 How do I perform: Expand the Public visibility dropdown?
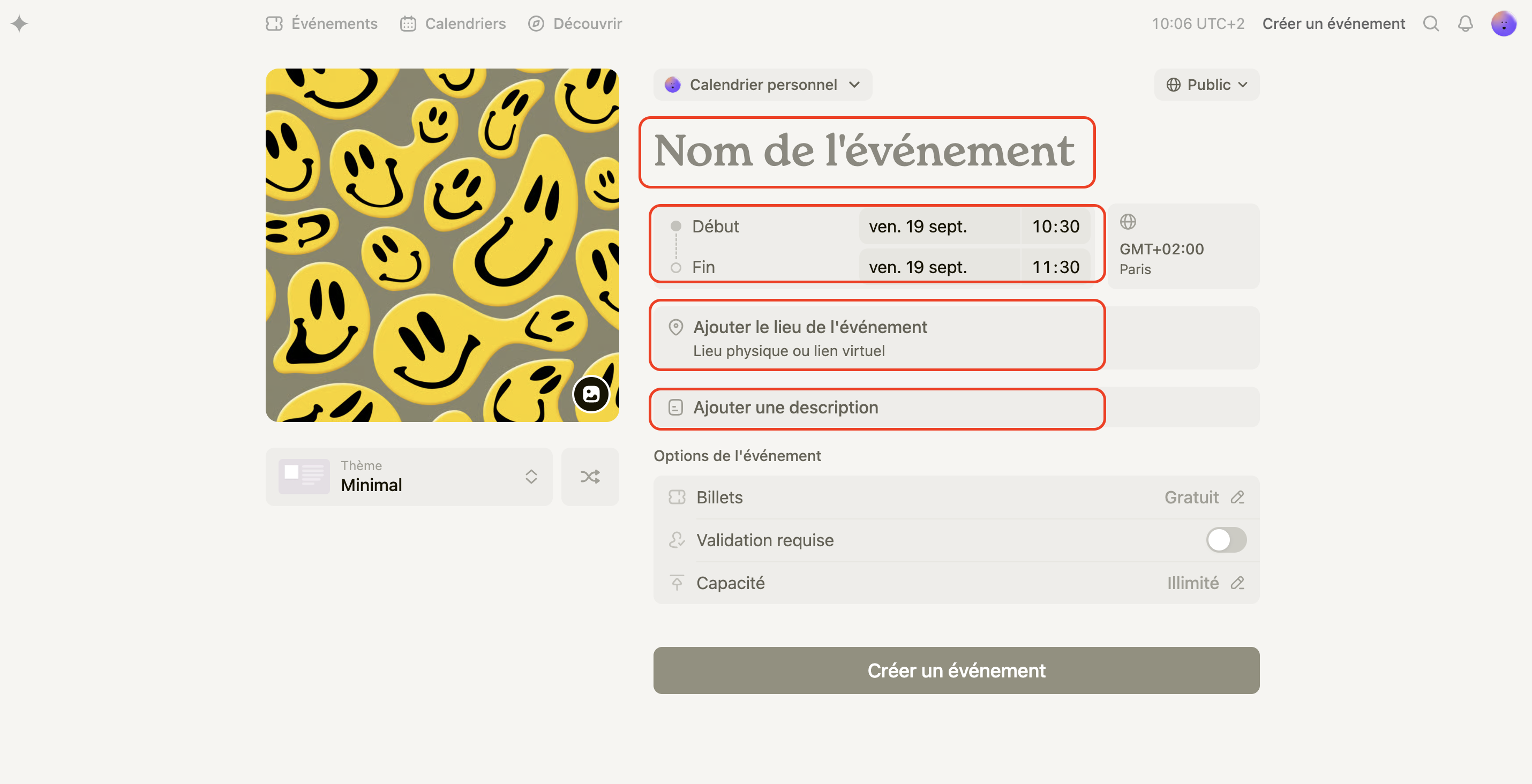click(x=1206, y=85)
